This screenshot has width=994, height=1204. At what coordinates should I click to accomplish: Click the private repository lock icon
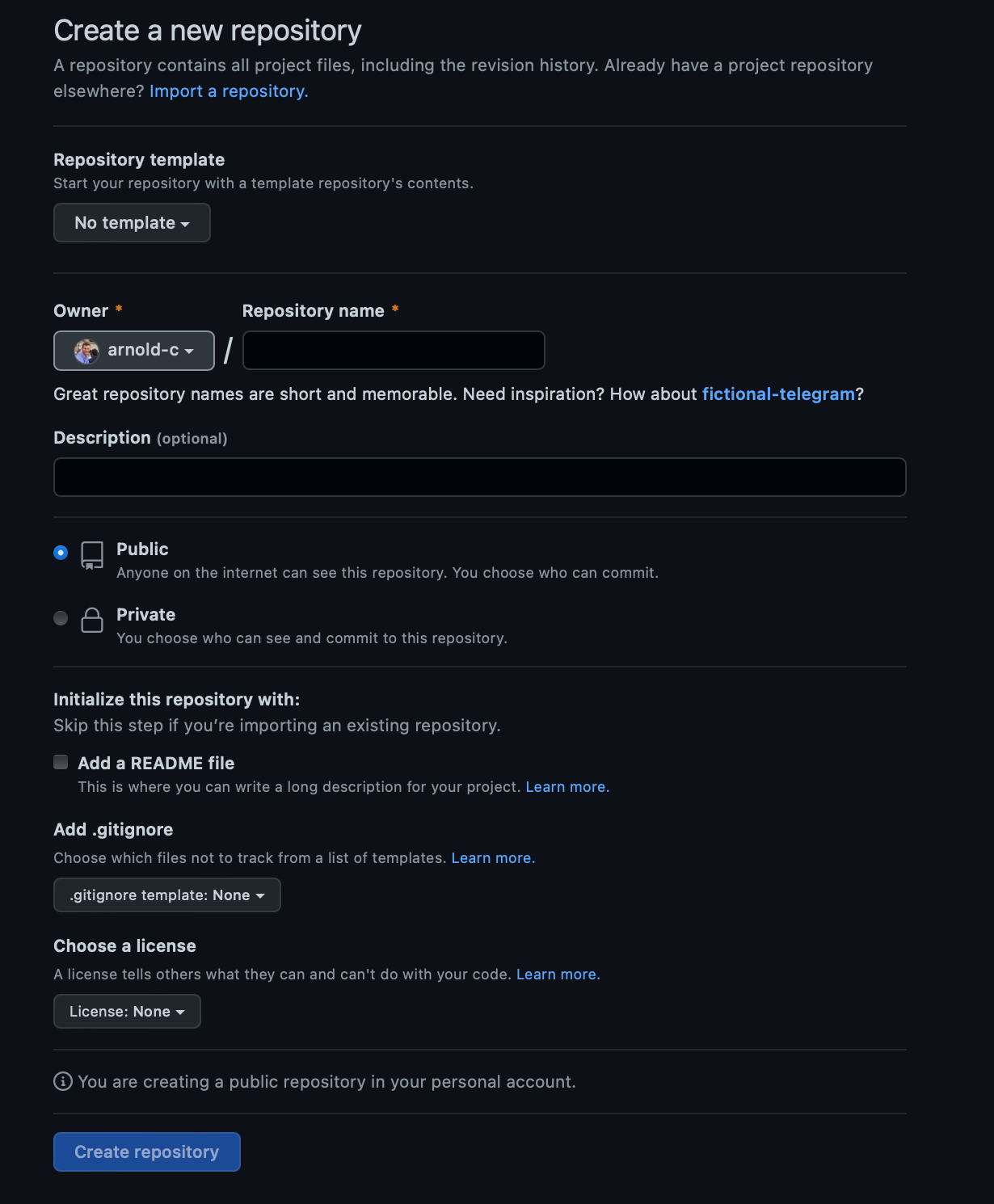tap(92, 621)
